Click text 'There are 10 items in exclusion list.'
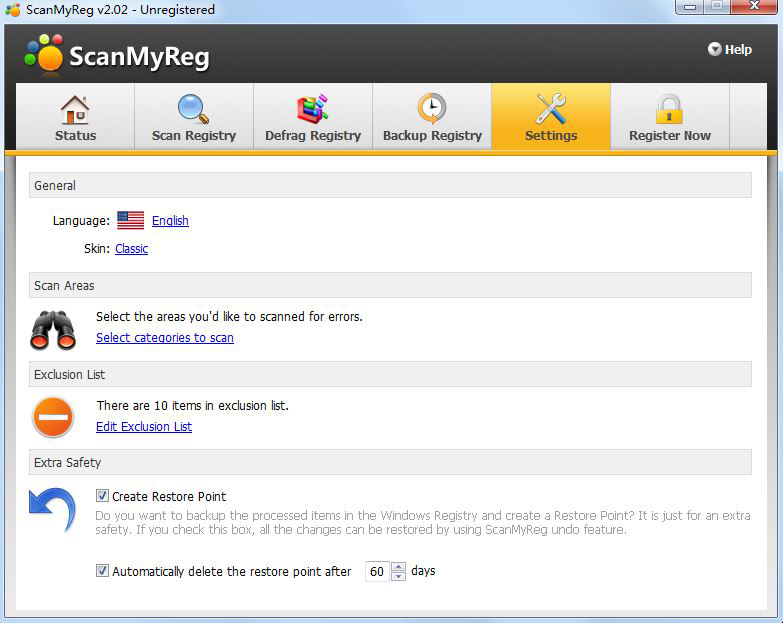This screenshot has width=783, height=623. [193, 405]
